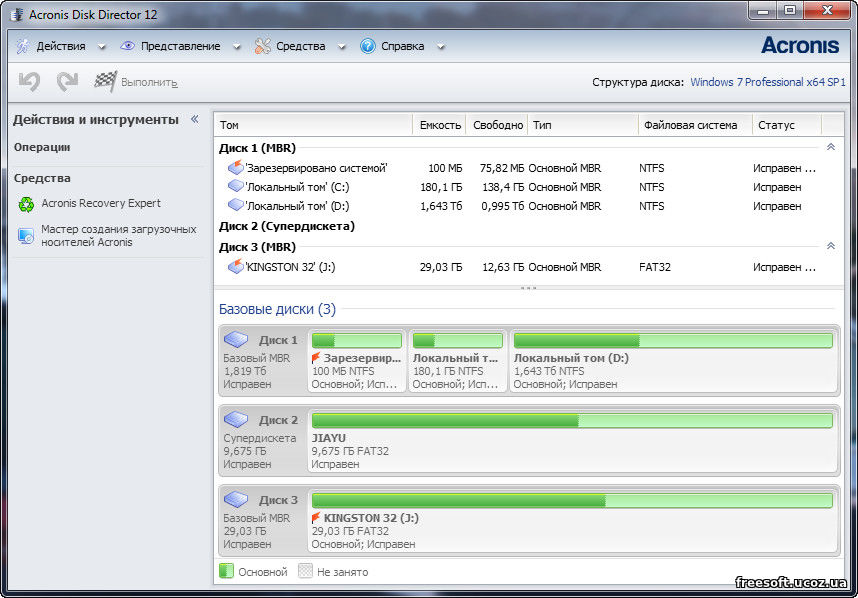Click the Не занято legend swatch
858x598 pixels.
[x=305, y=571]
